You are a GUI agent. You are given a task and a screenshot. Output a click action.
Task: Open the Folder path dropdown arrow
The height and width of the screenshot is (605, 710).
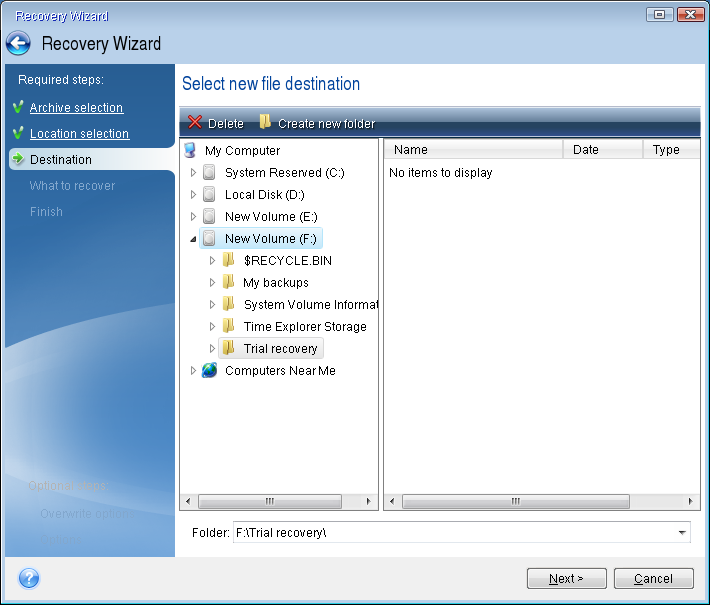coord(682,533)
